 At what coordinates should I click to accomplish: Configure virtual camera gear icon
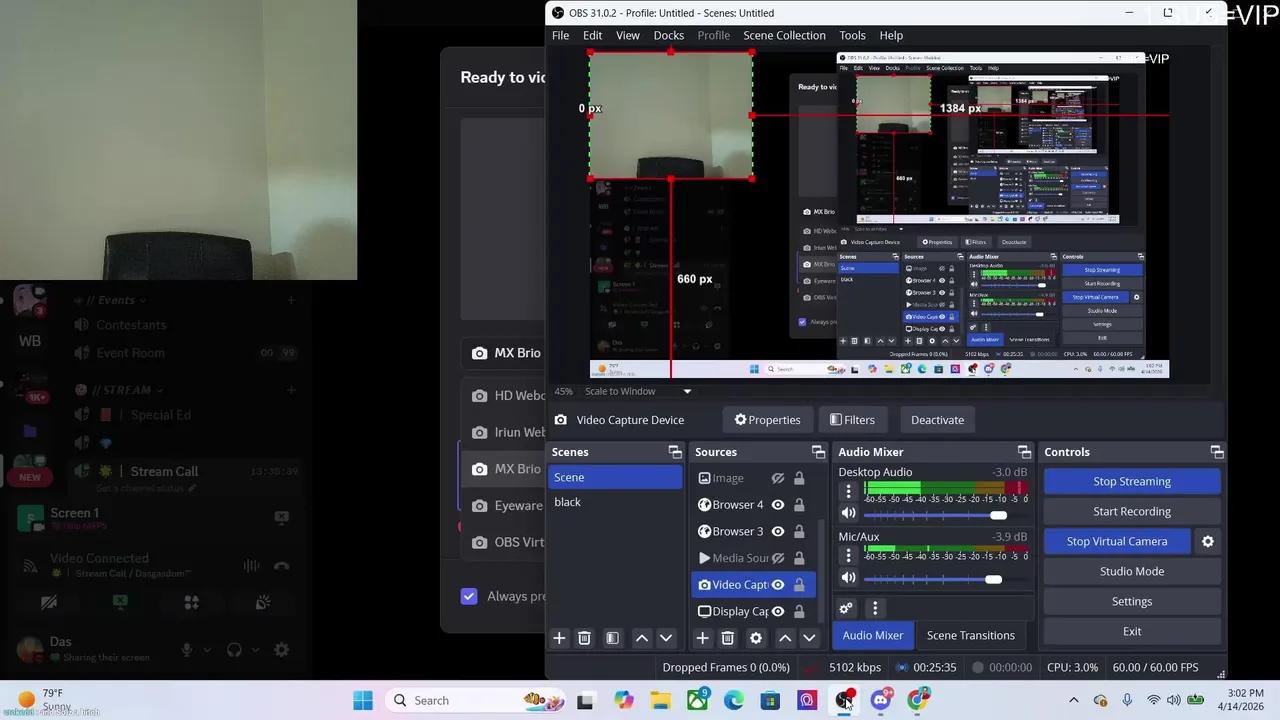1208,541
